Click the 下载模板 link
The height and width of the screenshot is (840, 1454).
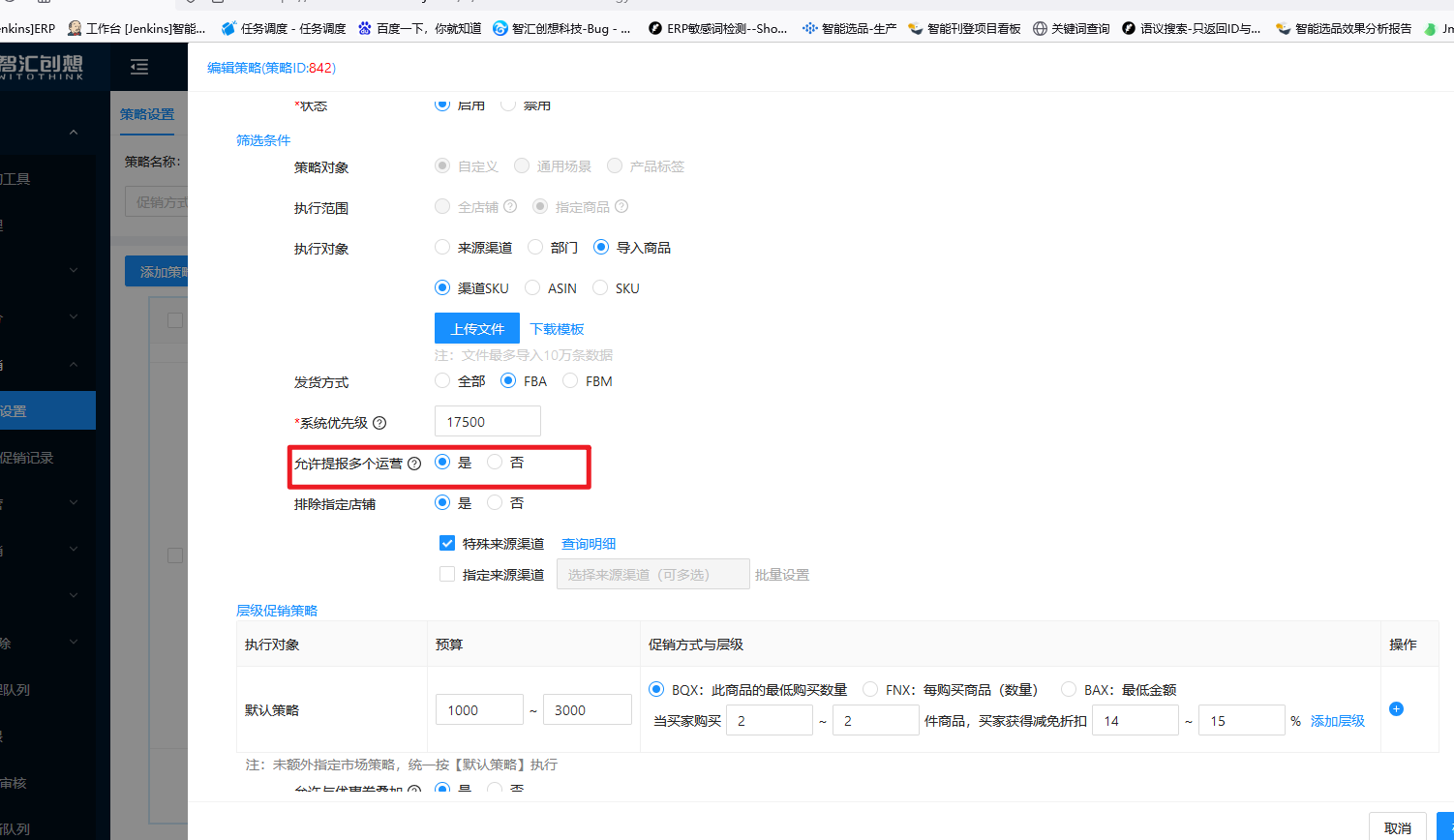pos(558,329)
